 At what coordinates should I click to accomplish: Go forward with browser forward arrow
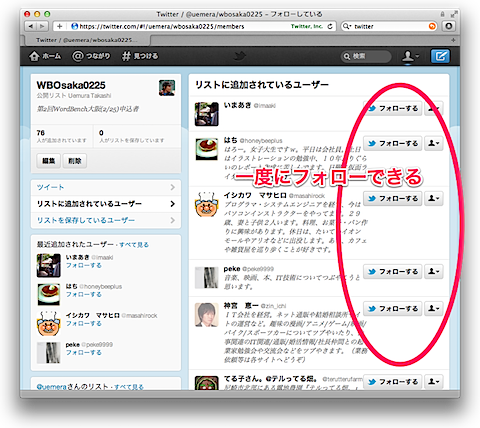point(42,26)
